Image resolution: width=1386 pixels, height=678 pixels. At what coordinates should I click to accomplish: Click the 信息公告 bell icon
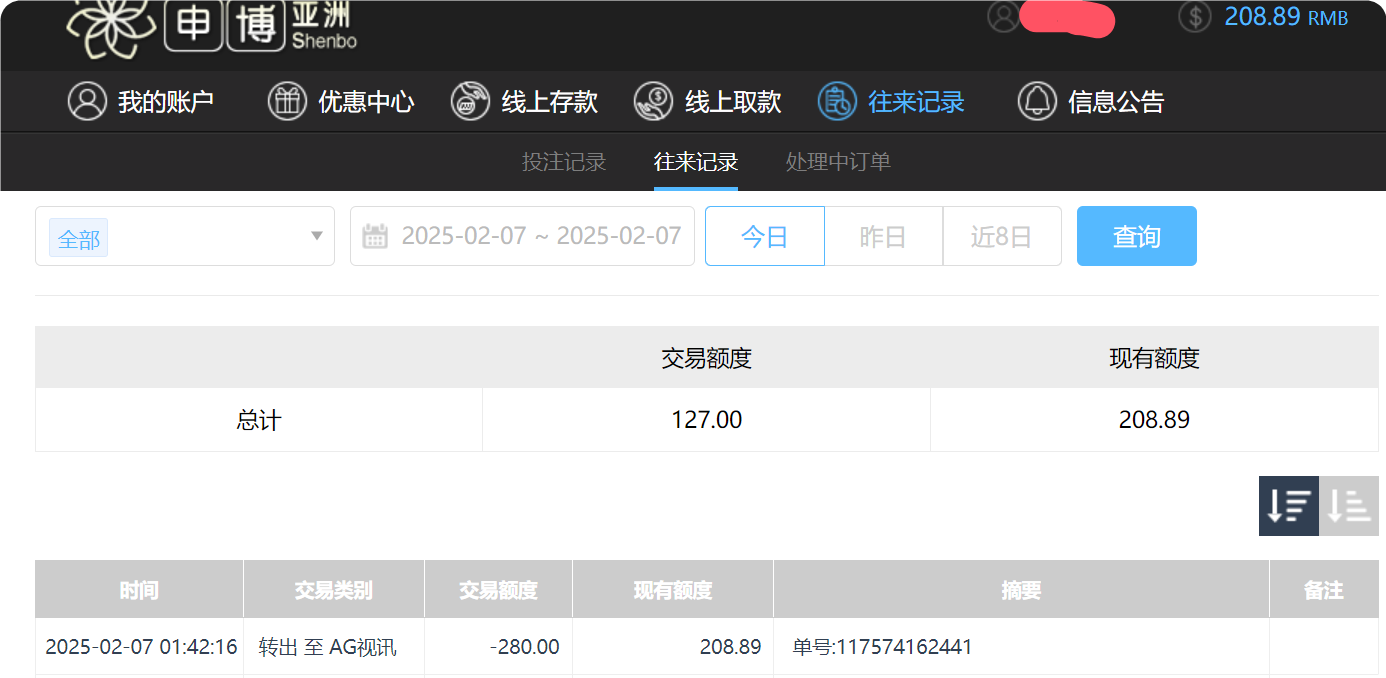1038,101
